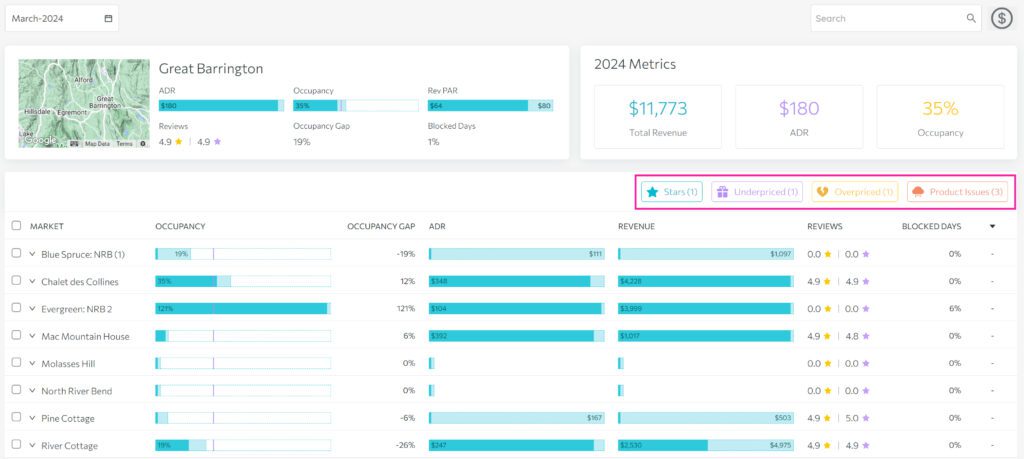Click the Great Barrington Rev PAR $64 bar
Screen dimensions: 1024x459
(490, 106)
